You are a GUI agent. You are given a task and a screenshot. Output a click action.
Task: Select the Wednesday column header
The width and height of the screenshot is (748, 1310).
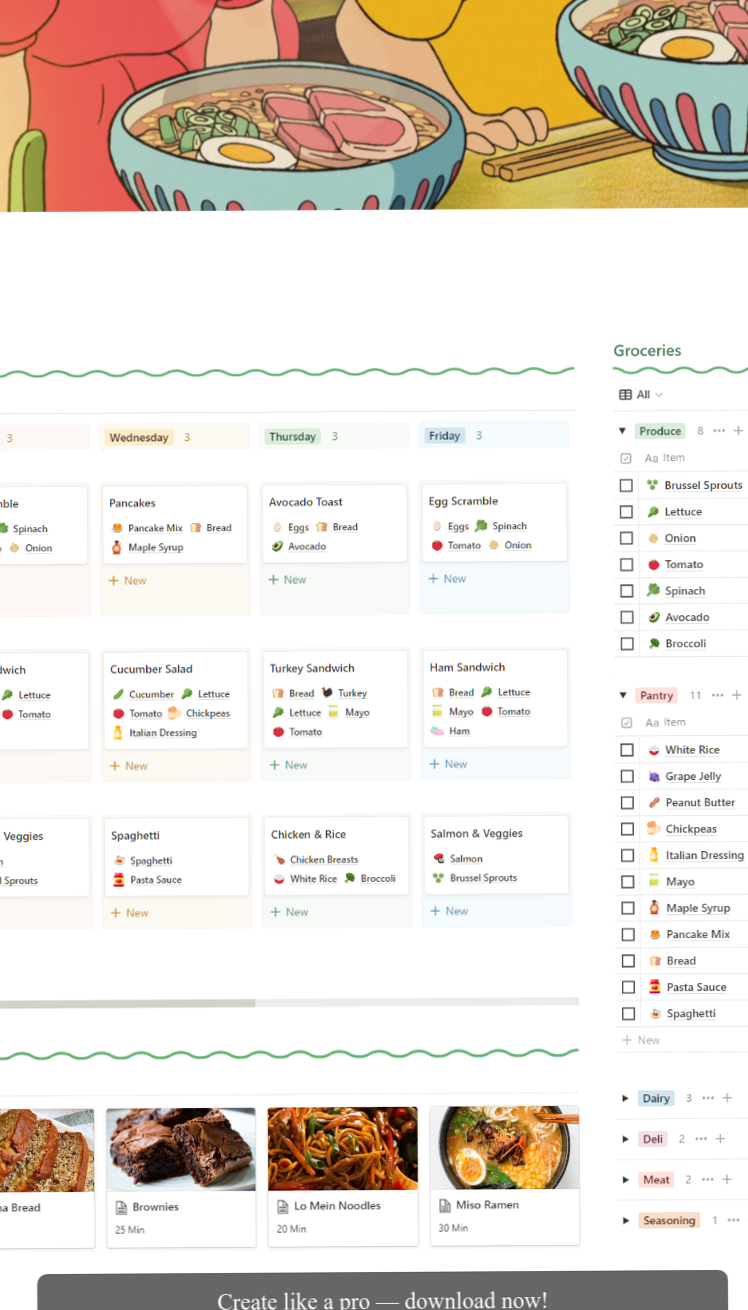(x=139, y=437)
